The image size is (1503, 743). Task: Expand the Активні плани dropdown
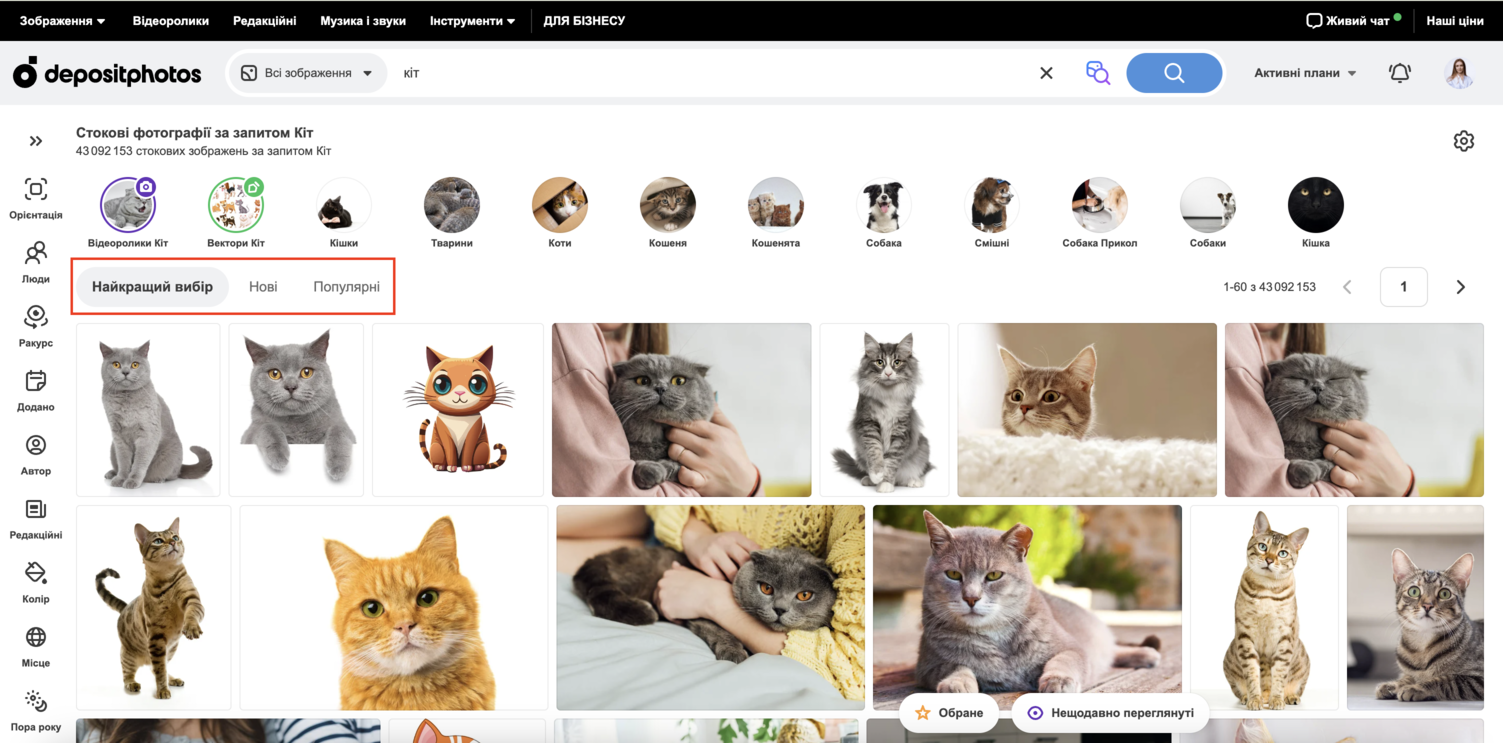1305,73
